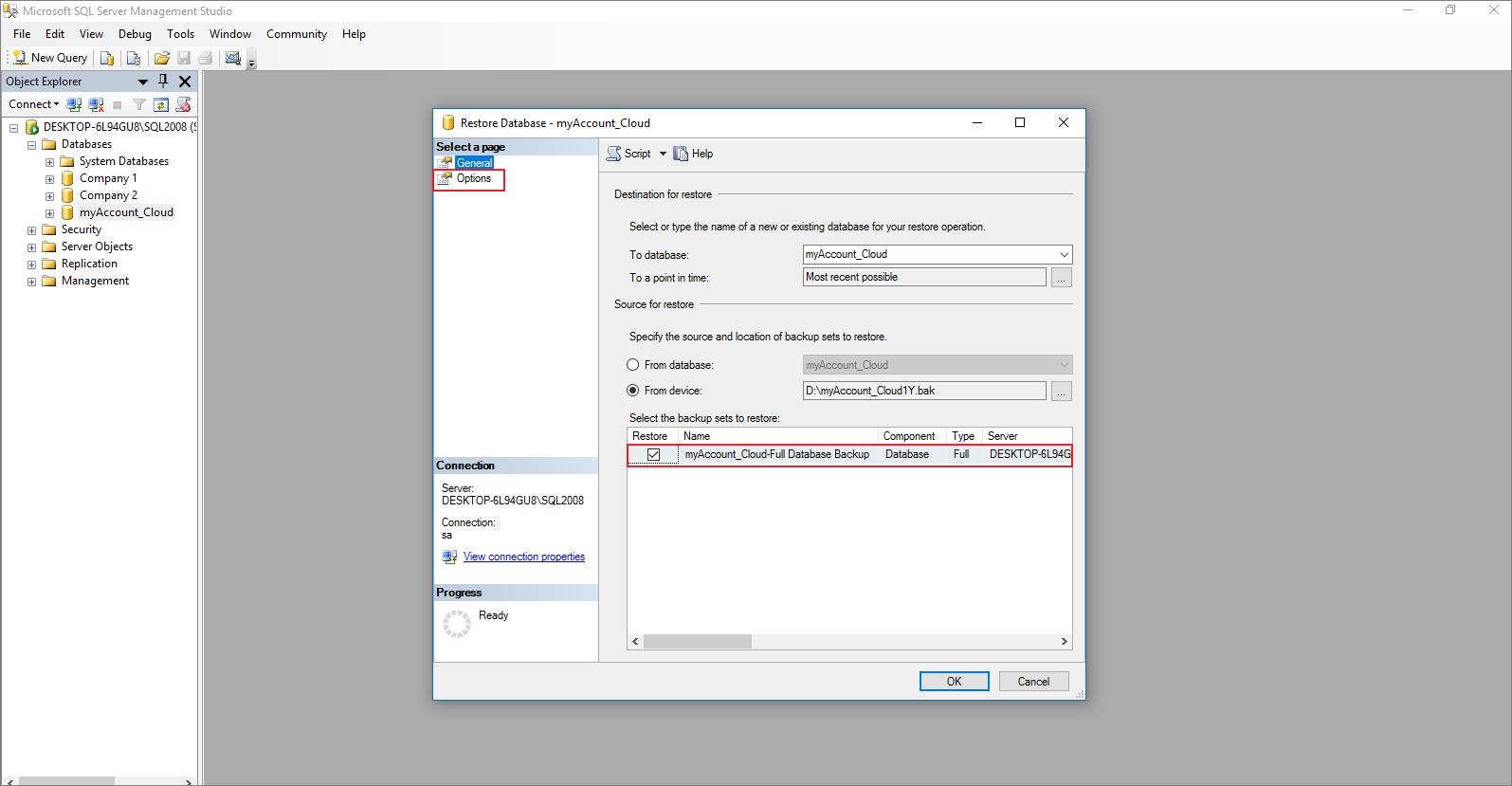
Task: Click the OK button
Action: 955,682
